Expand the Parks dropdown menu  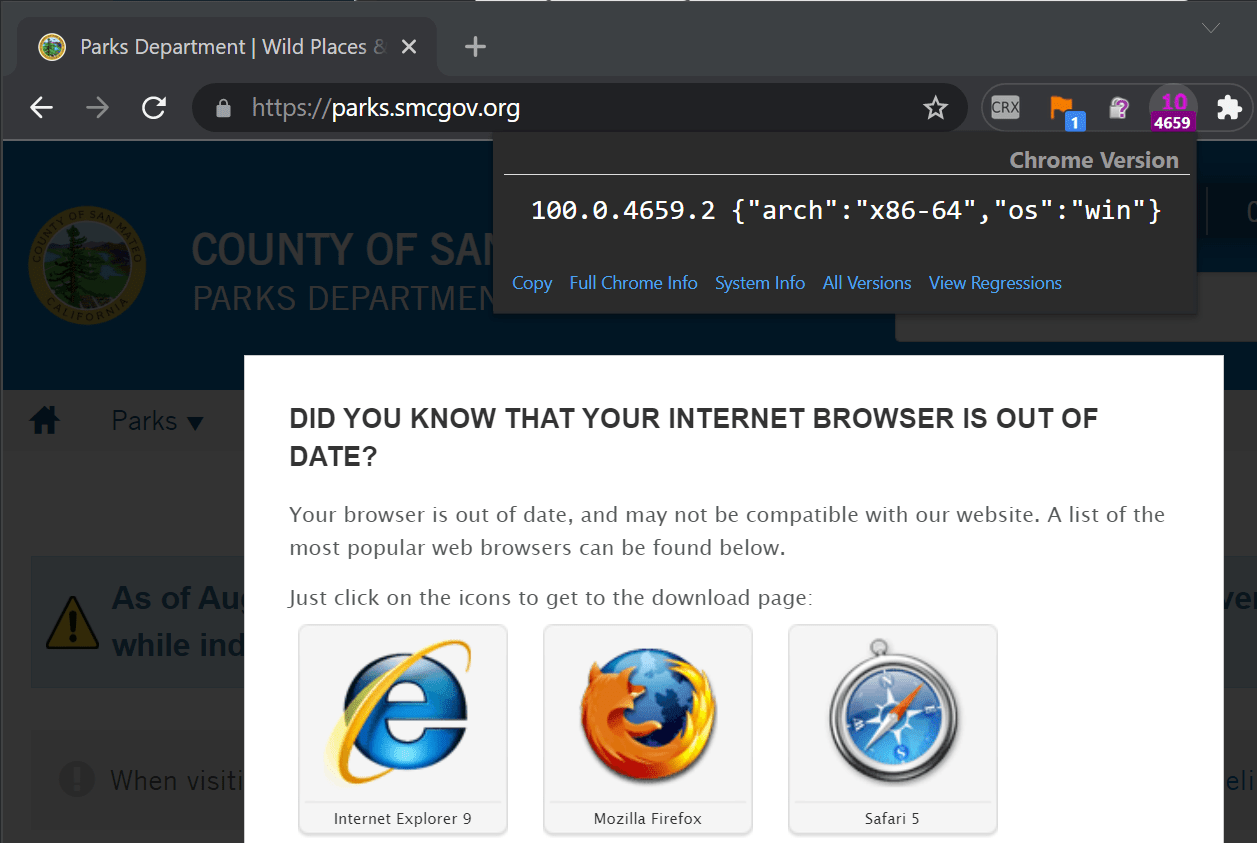click(x=157, y=421)
